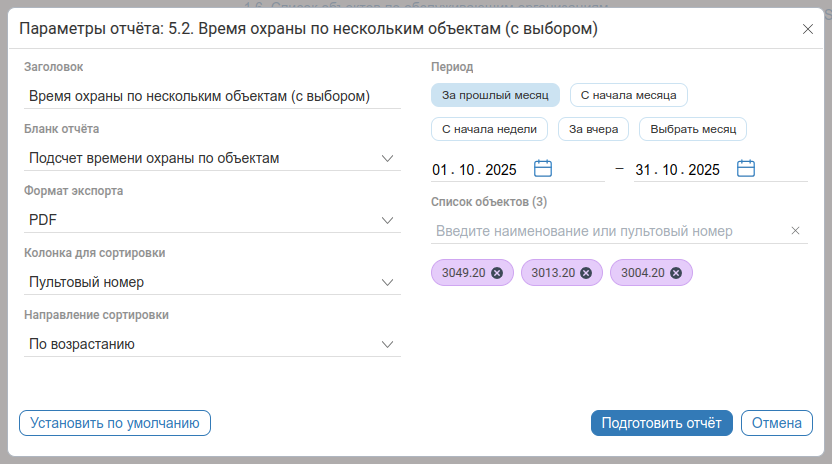Select 'С начала недели' period option
832x464 pixels.
[x=489, y=129]
